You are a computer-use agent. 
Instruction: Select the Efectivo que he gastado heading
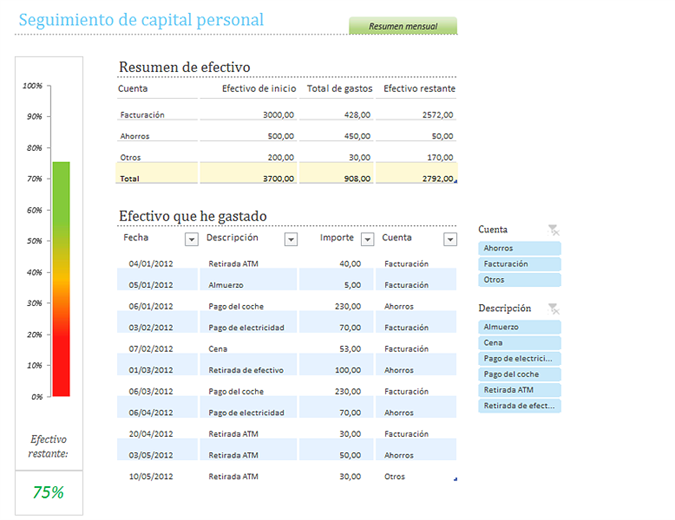[193, 216]
